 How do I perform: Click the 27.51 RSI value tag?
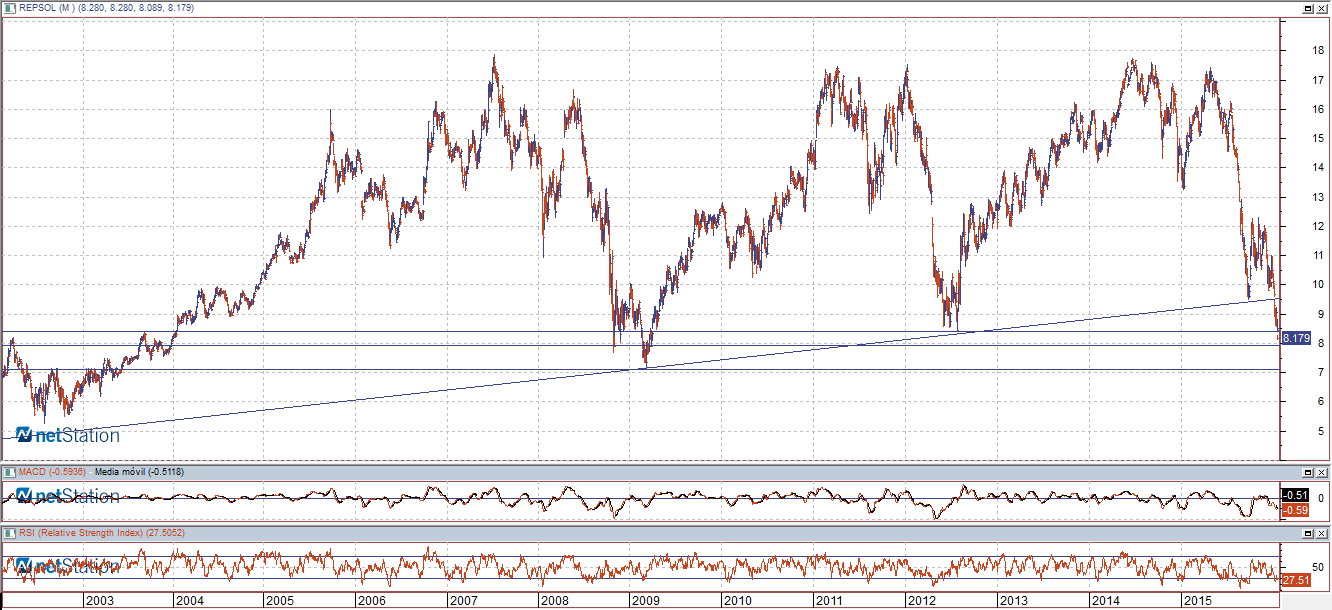1296,579
